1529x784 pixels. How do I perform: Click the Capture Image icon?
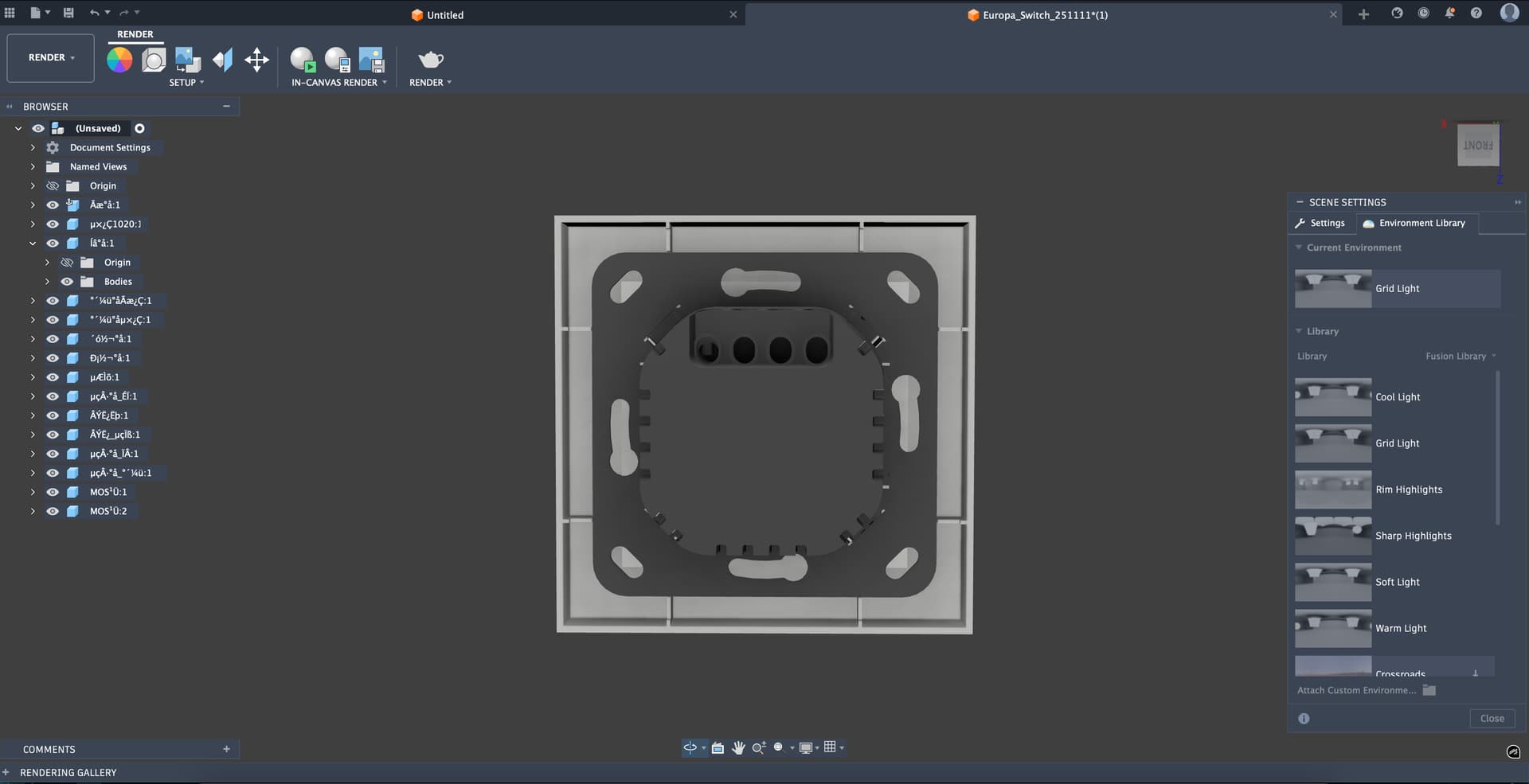pyautogui.click(x=371, y=60)
